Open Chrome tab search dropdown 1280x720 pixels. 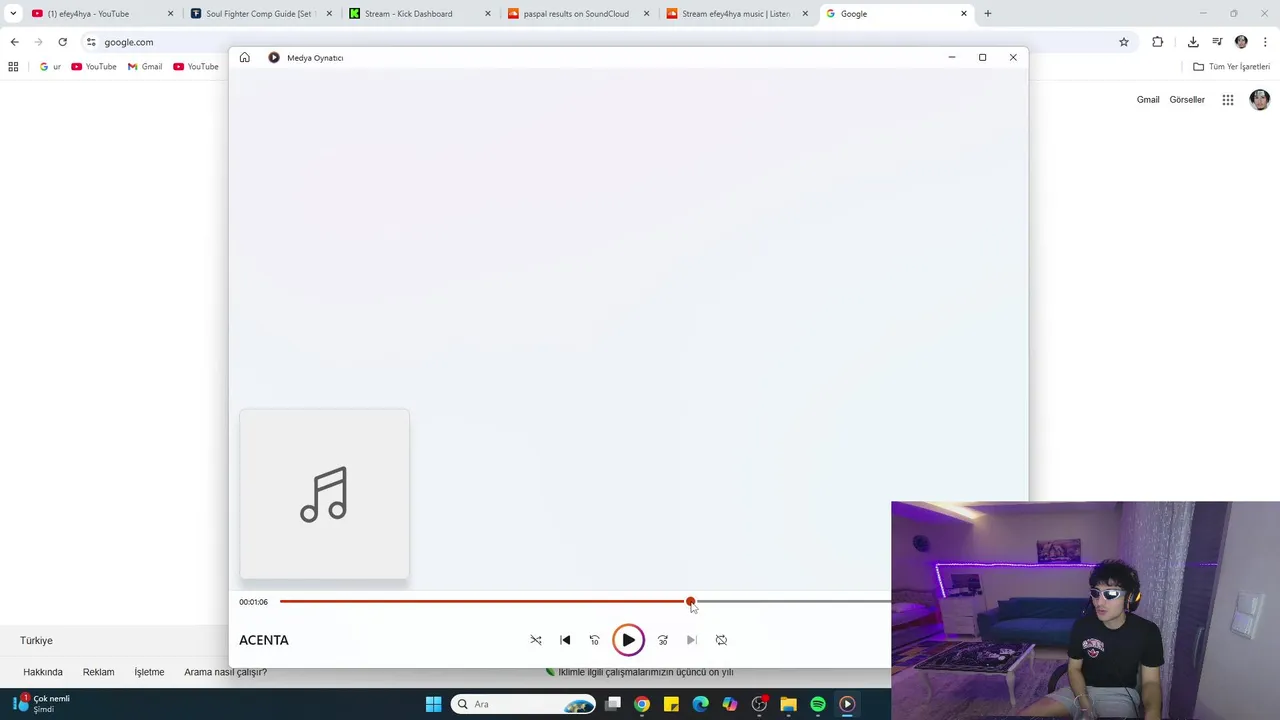pos(13,14)
